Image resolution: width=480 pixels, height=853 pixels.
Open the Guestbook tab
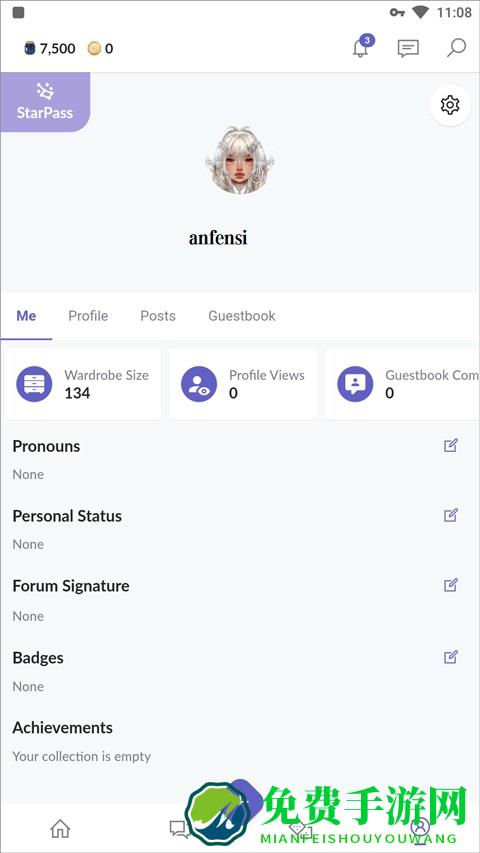pyautogui.click(x=242, y=316)
